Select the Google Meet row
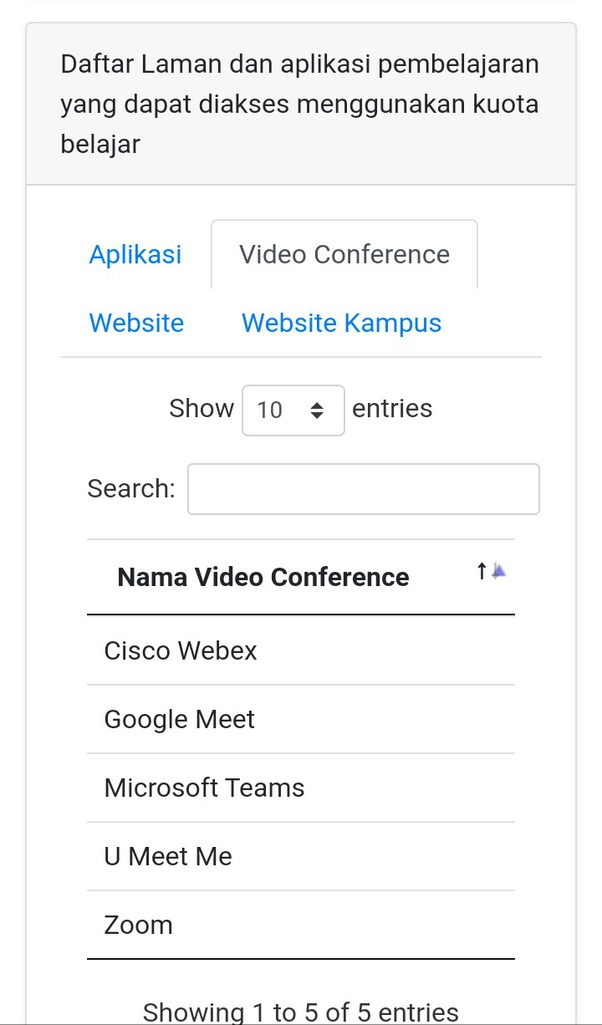Screen dimensions: 602x1025 tap(180, 719)
